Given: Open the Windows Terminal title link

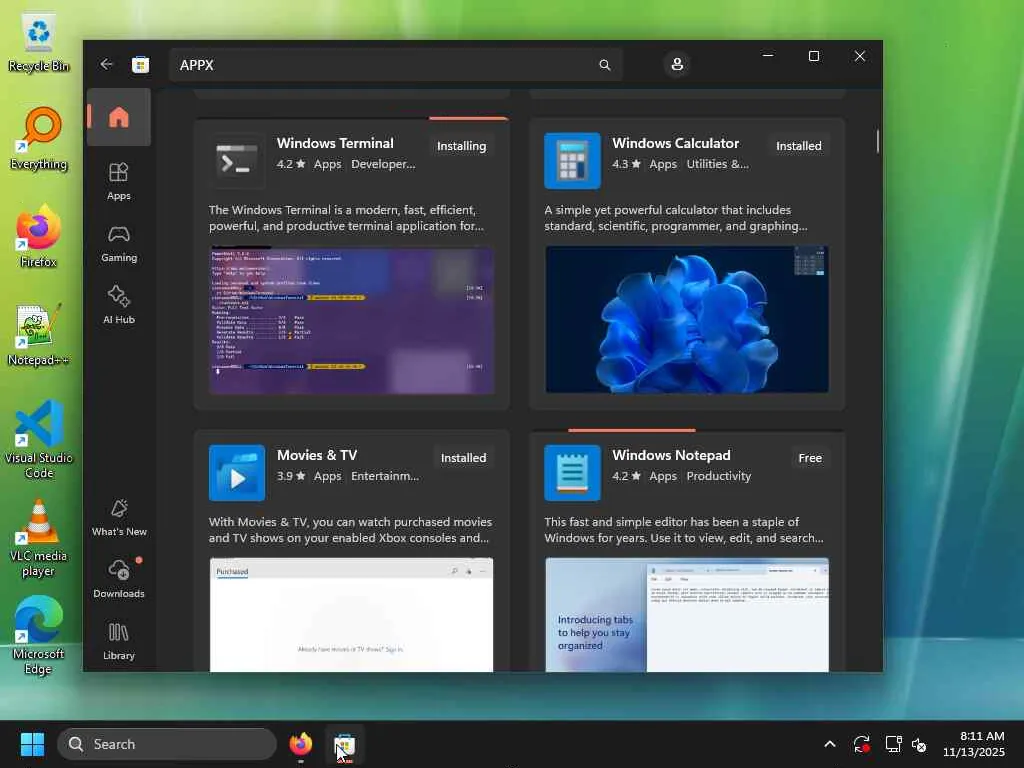Looking at the screenshot, I should click(335, 143).
